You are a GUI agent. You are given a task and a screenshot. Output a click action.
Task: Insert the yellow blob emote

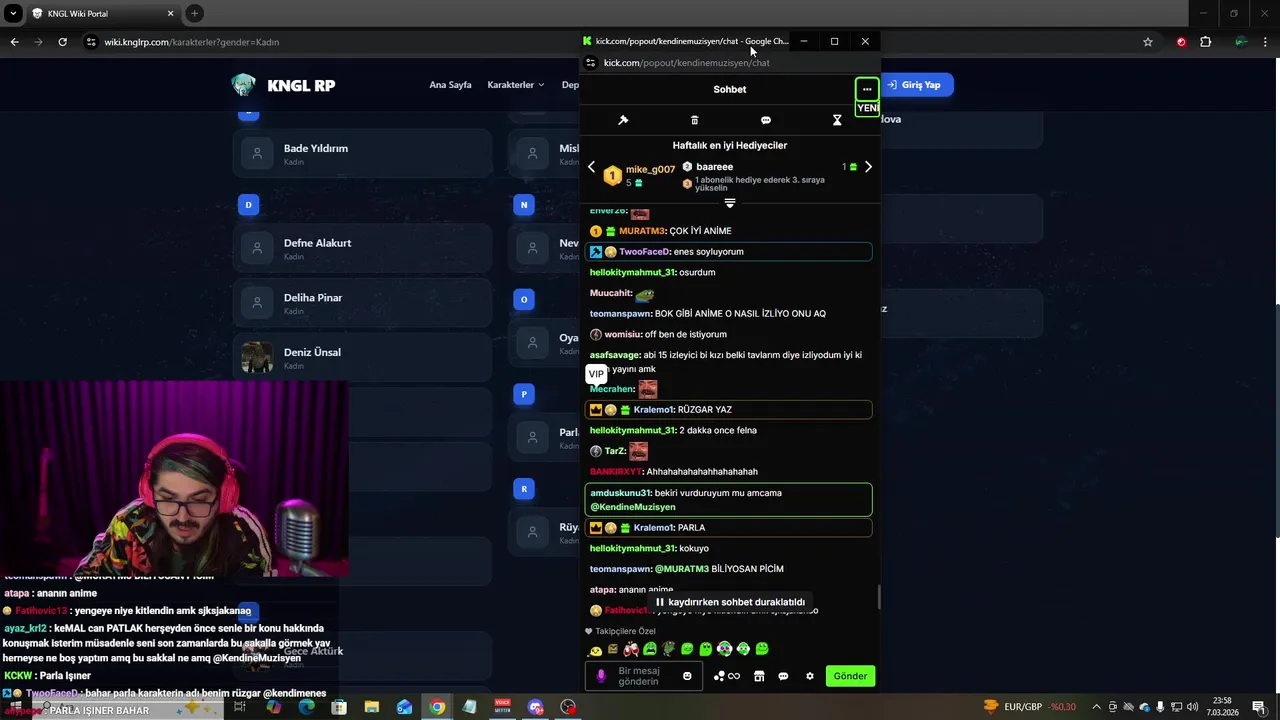[596, 650]
